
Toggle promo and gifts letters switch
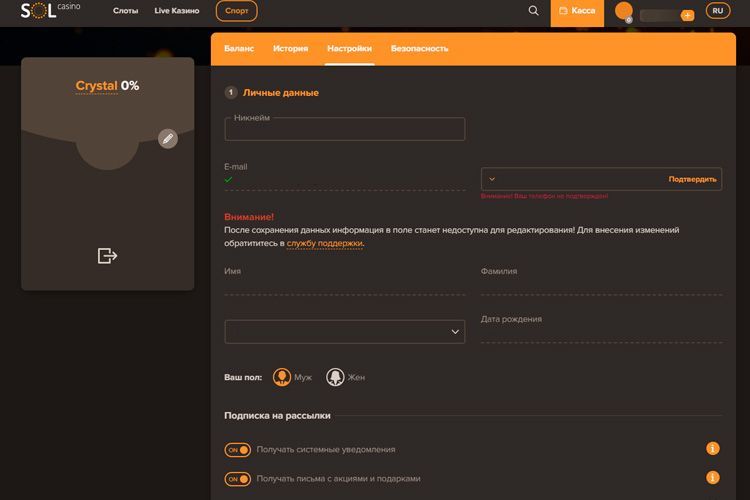tap(238, 479)
